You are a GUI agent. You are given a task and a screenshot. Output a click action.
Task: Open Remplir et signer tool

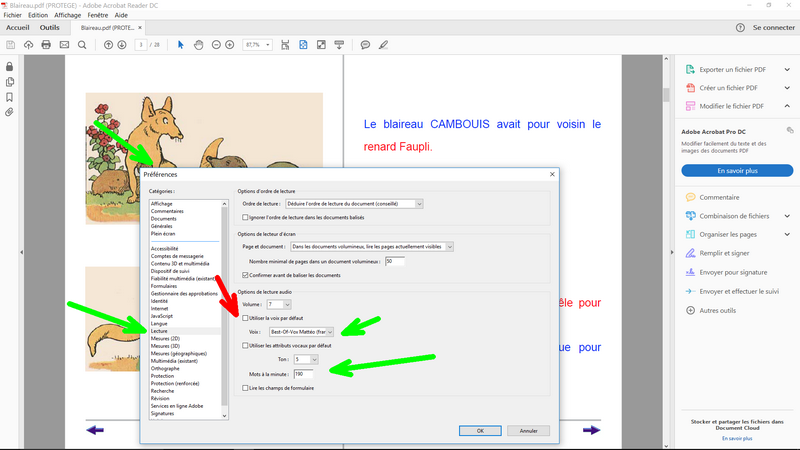point(724,253)
